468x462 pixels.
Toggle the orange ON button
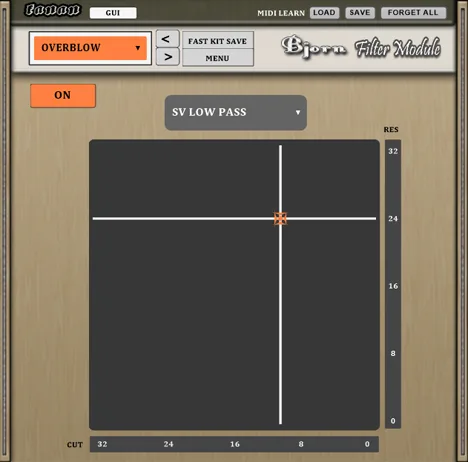[63, 96]
